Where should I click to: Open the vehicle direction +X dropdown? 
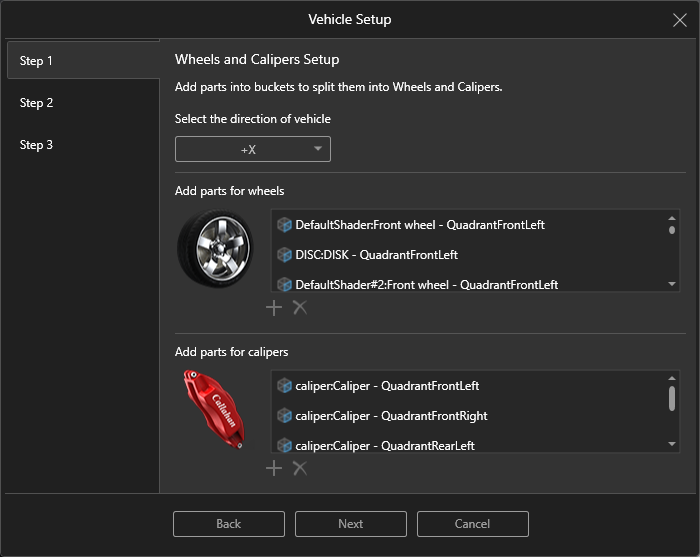pyautogui.click(x=253, y=149)
